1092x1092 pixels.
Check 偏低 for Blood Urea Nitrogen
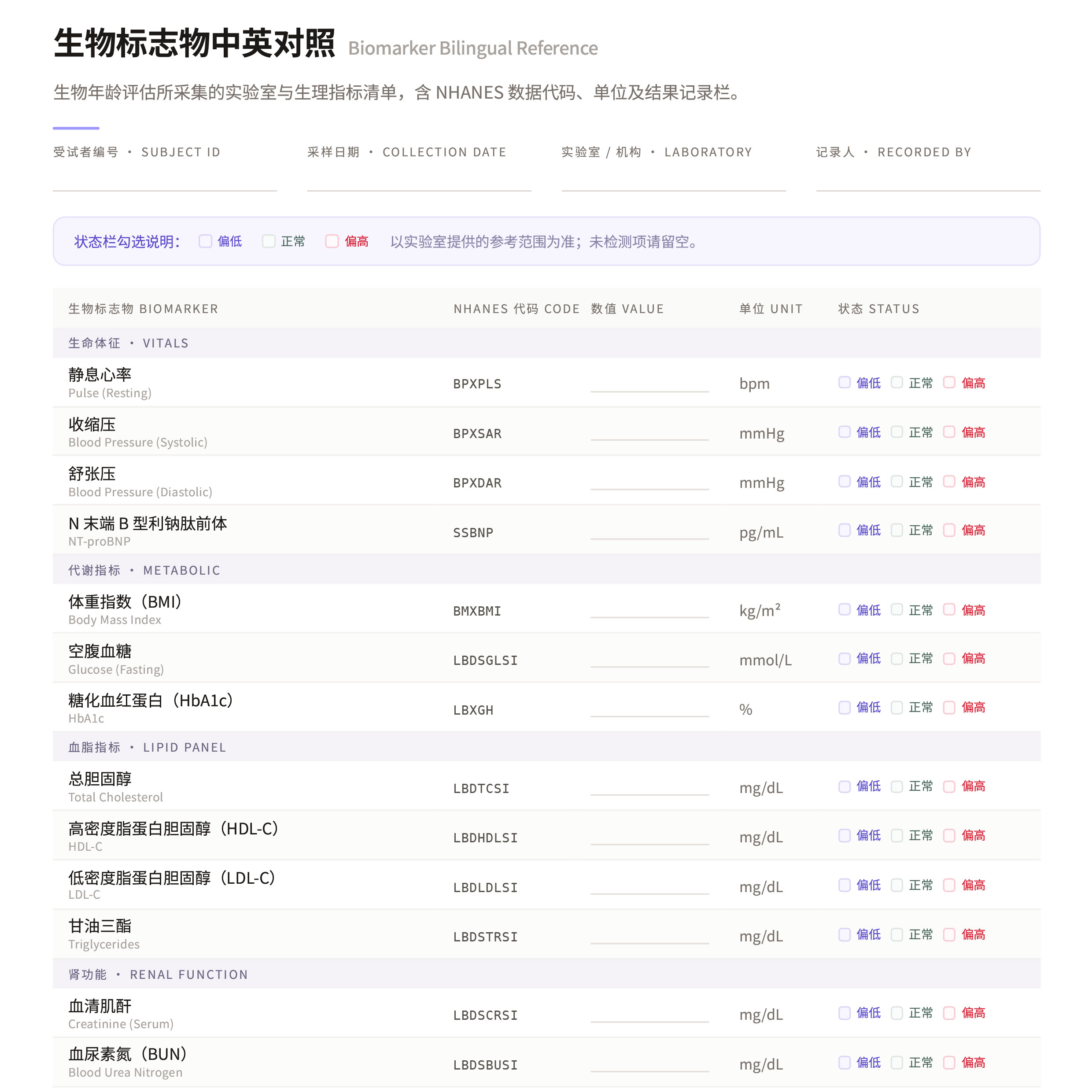click(845, 1062)
